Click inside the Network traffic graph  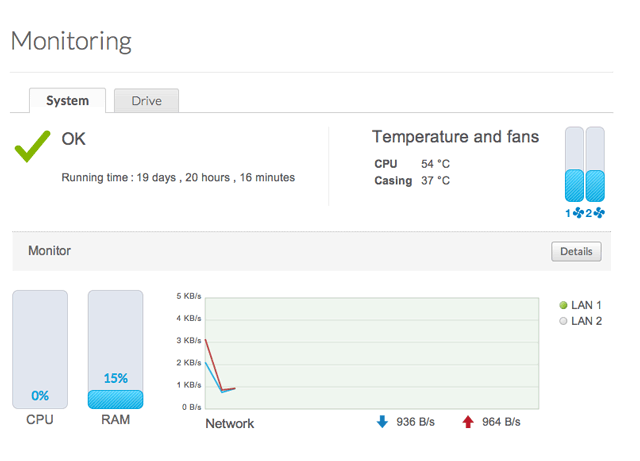click(372, 352)
